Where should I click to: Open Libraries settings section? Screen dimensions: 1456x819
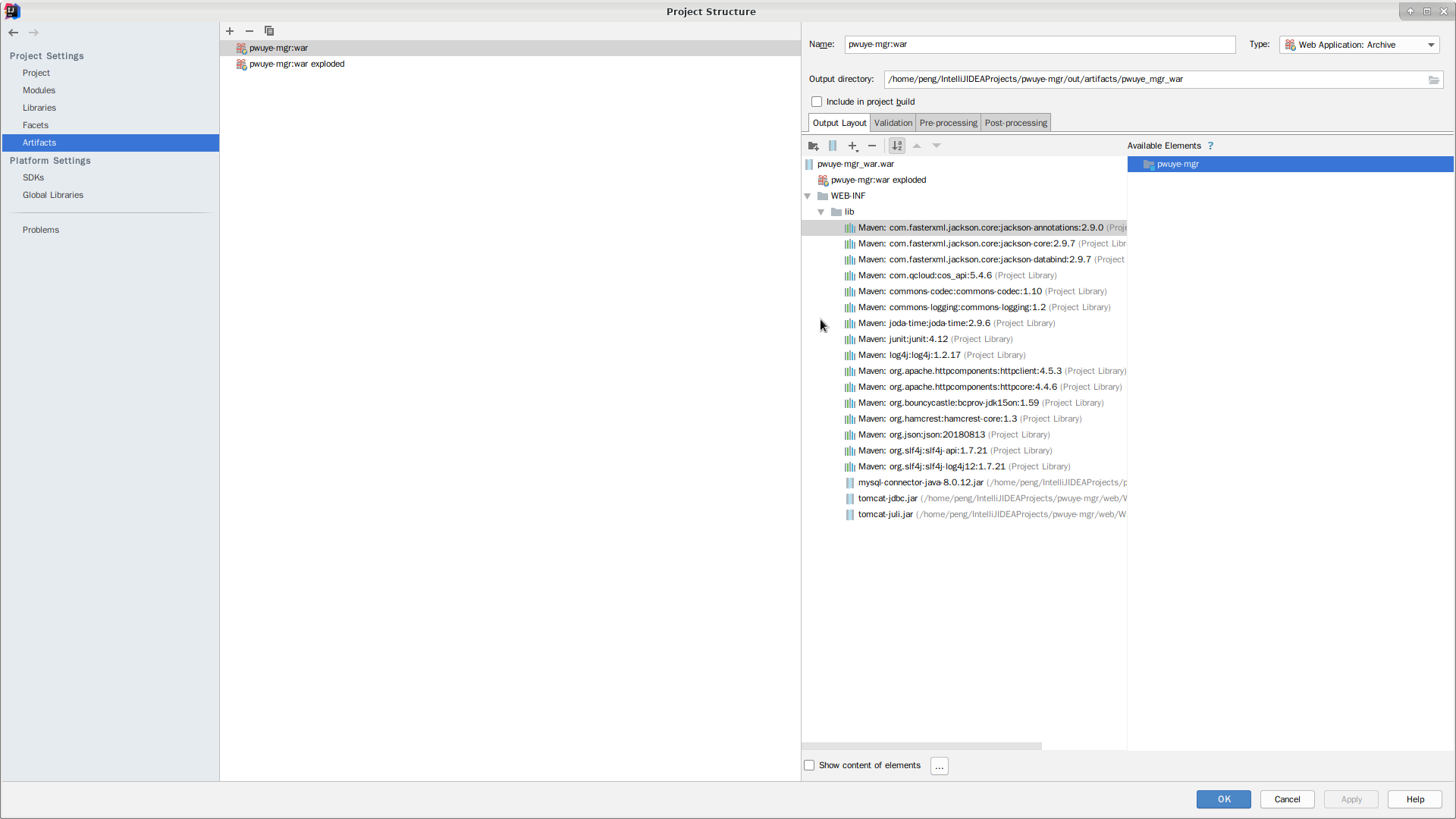point(39,108)
